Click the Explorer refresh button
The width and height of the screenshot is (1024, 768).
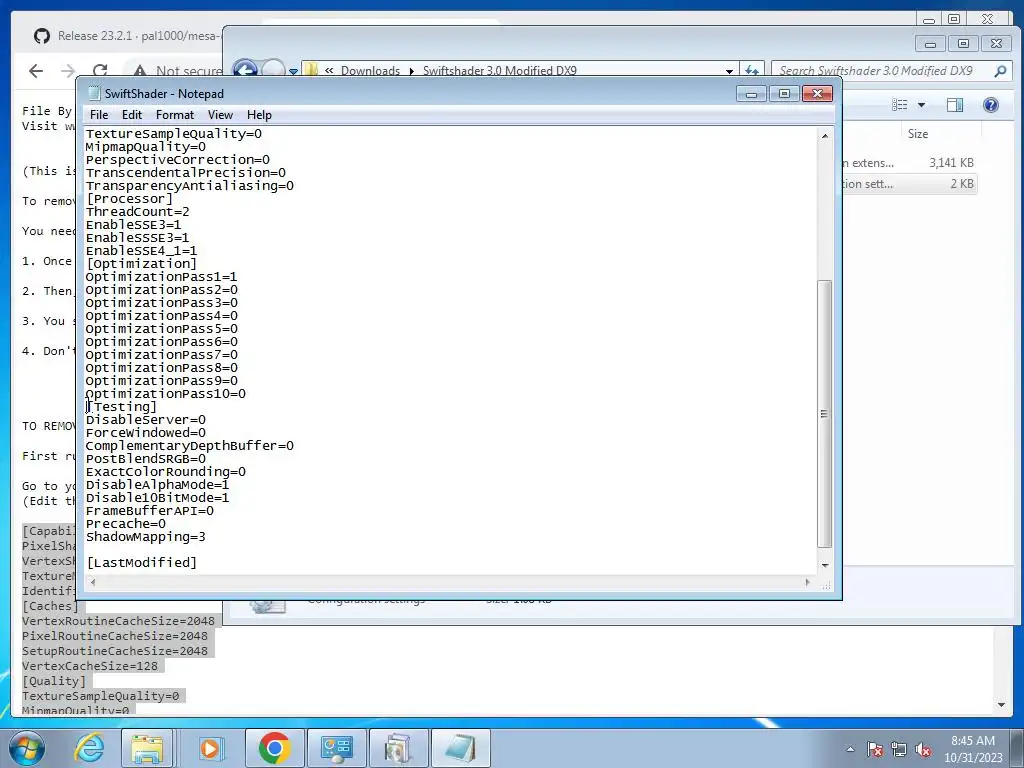[752, 70]
